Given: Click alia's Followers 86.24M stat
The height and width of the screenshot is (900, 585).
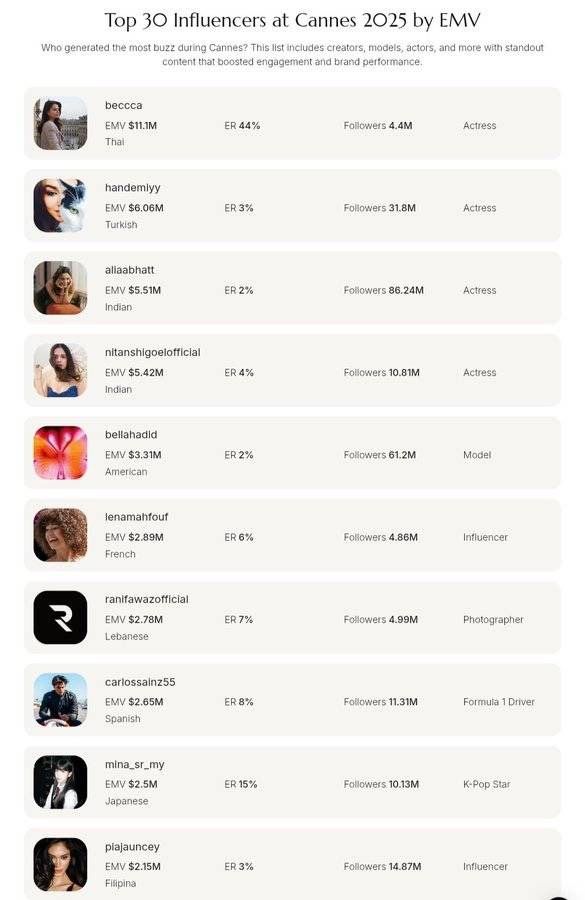Looking at the screenshot, I should tap(383, 290).
